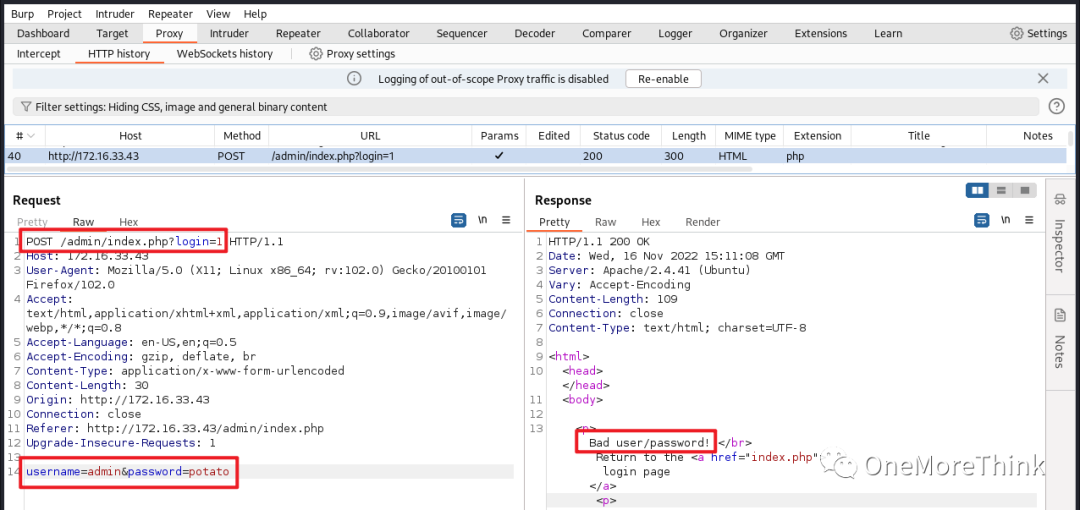The width and height of the screenshot is (1080, 510).
Task: Sort by URL column header
Action: coord(370,136)
